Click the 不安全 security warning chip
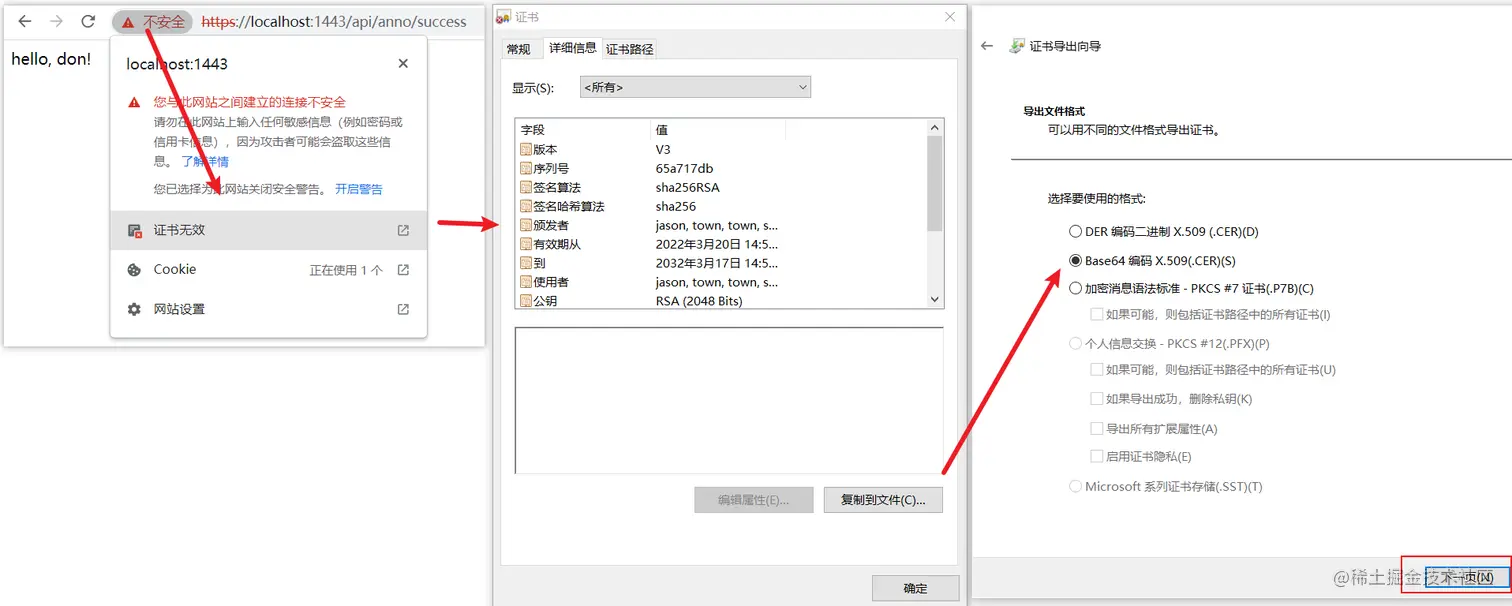The width and height of the screenshot is (1512, 606). tap(153, 21)
